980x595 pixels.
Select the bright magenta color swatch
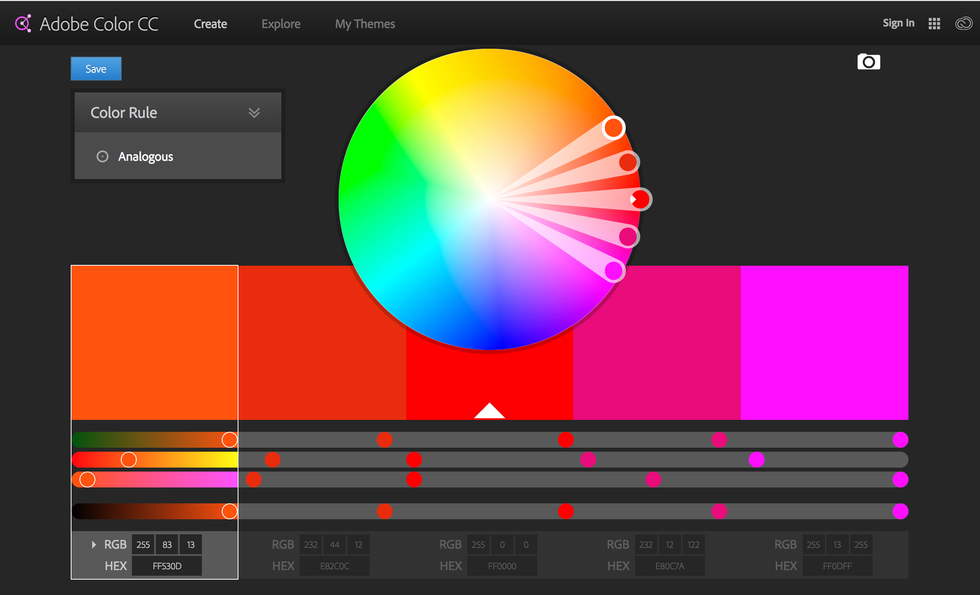[x=824, y=342]
